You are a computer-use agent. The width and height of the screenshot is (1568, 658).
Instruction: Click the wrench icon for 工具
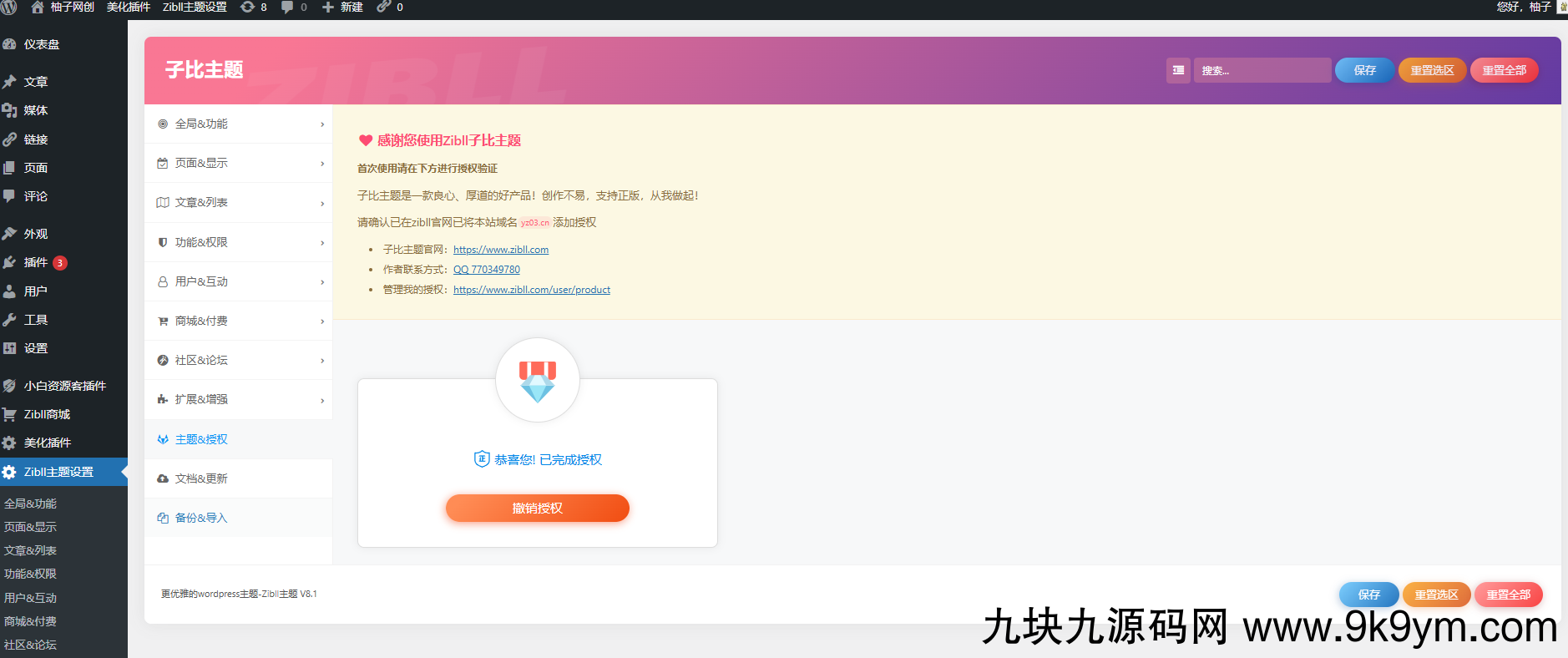(x=10, y=320)
